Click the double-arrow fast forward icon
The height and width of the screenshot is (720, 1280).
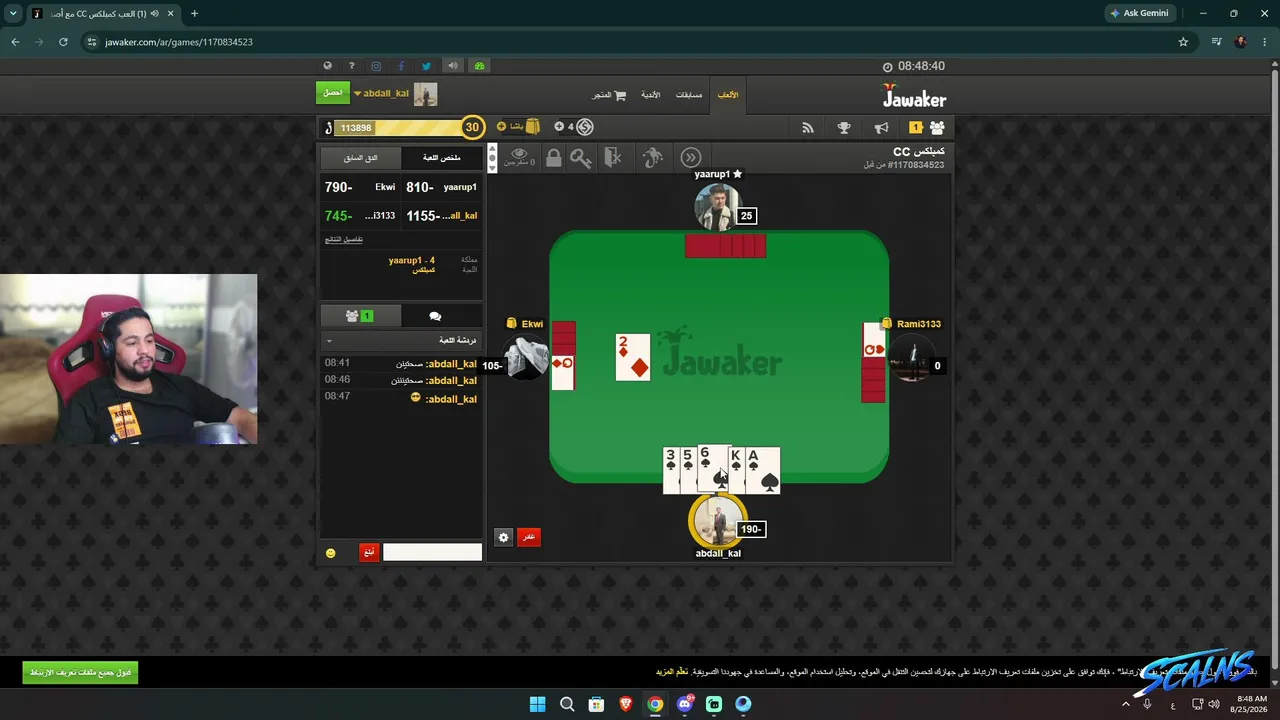point(691,157)
